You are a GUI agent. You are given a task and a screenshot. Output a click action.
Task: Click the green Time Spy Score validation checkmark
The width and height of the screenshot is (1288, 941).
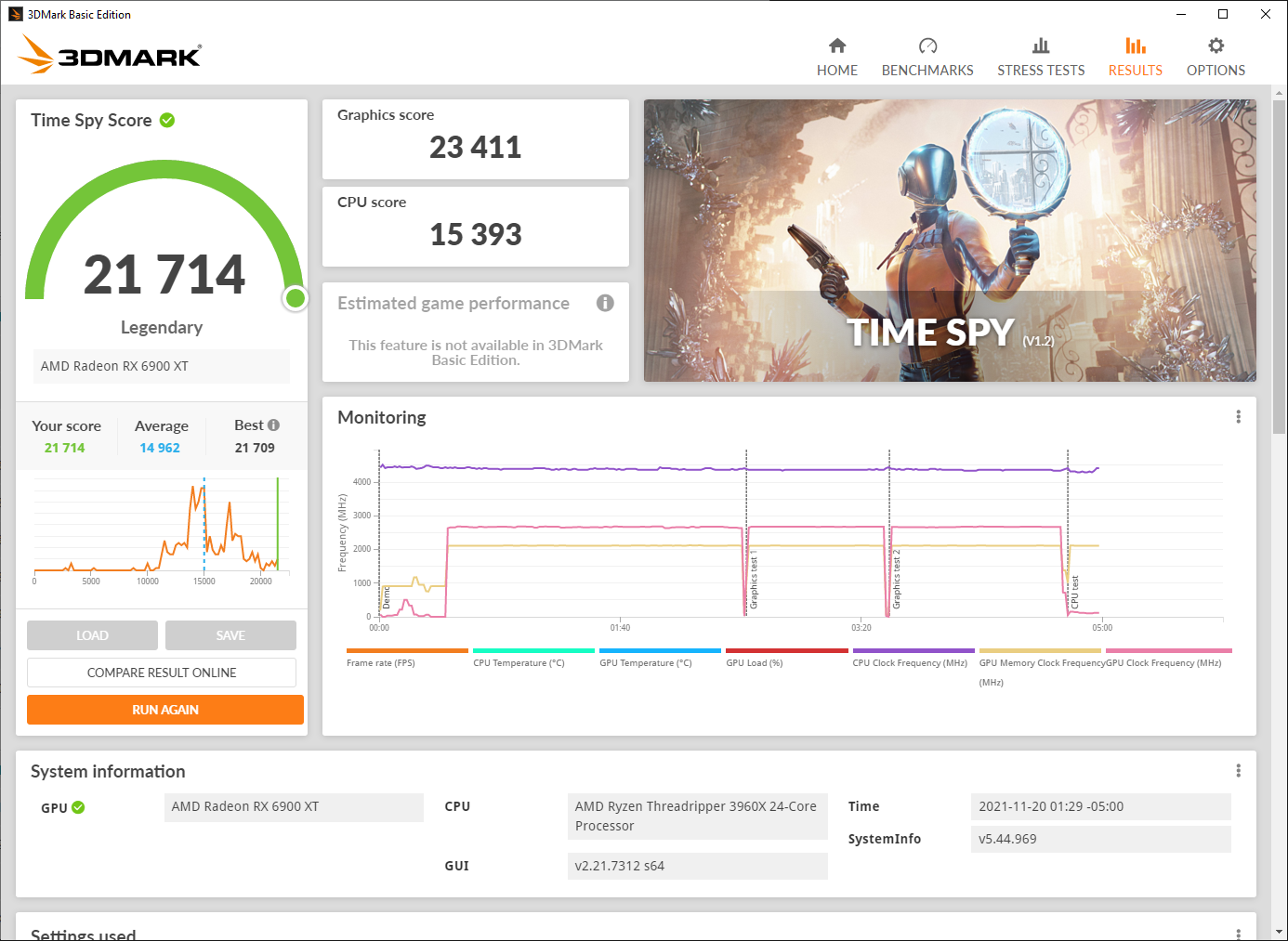[167, 120]
